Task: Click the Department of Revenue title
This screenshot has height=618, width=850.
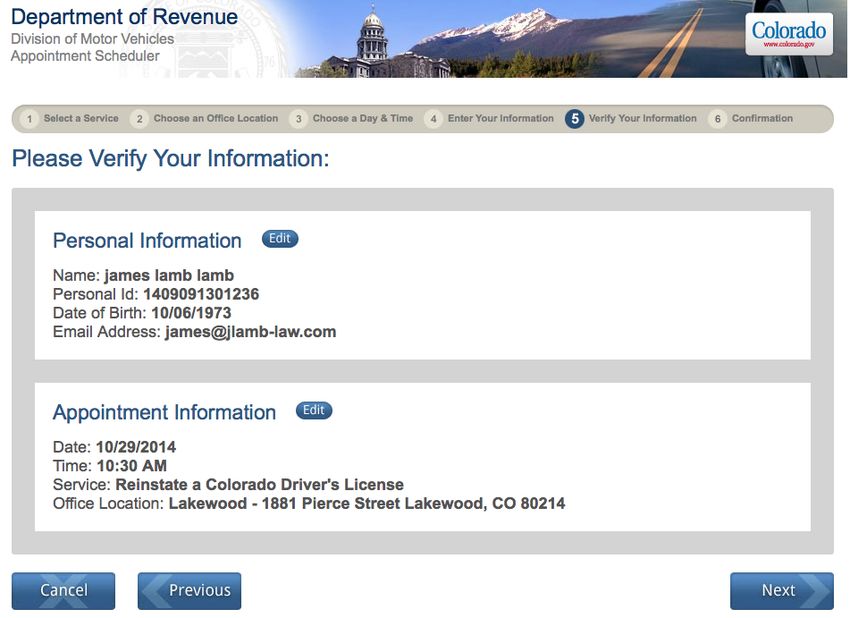Action: click(x=124, y=17)
